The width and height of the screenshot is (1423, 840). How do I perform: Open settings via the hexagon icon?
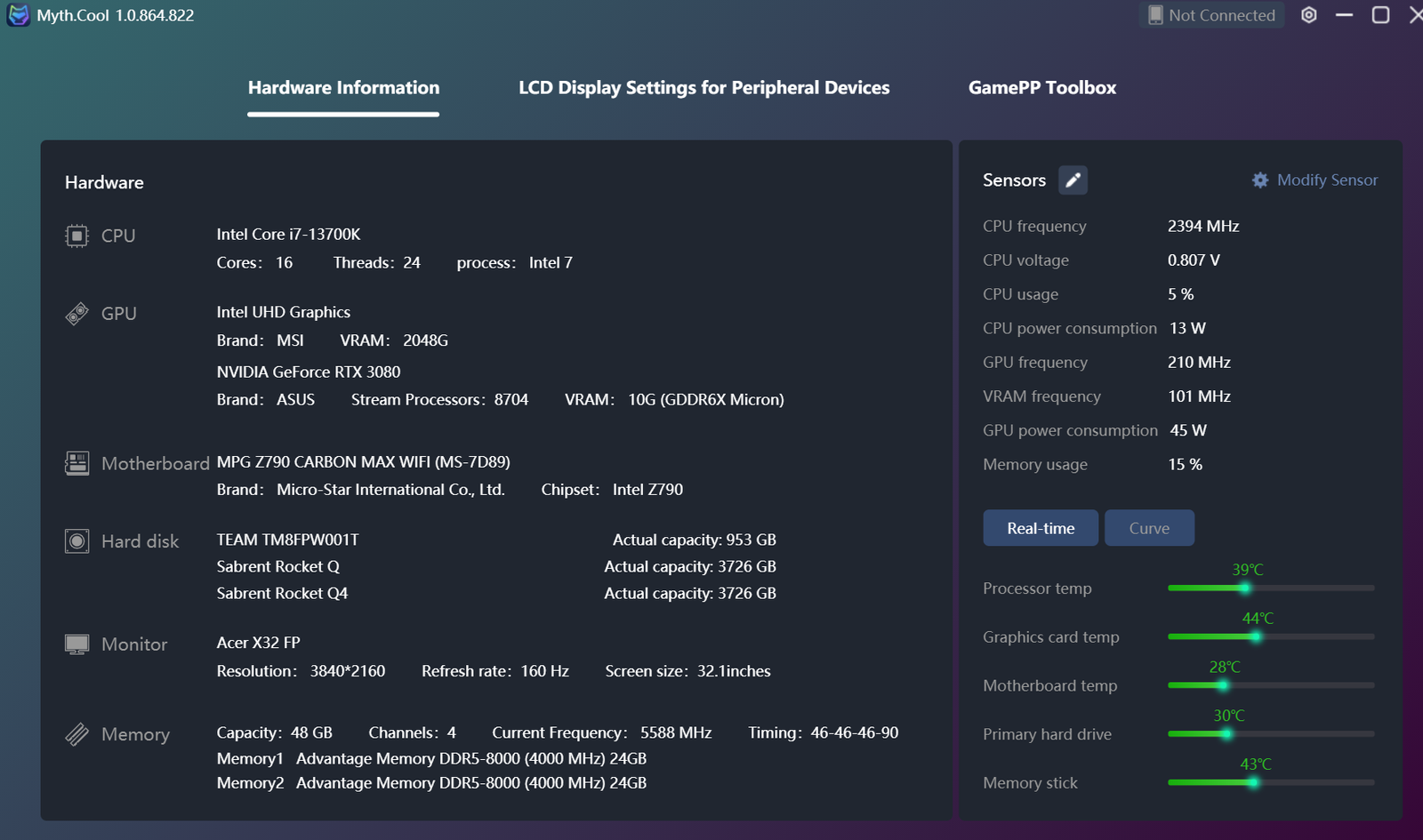click(1308, 15)
